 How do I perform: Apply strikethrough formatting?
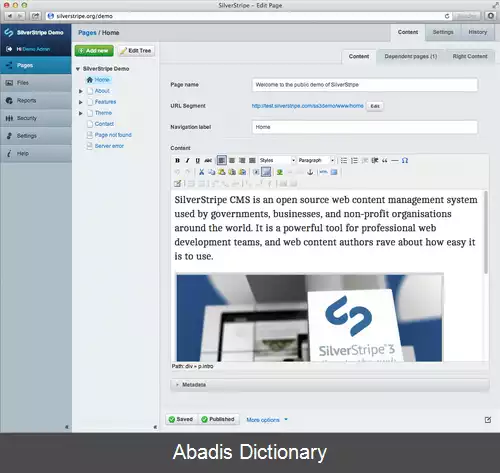point(208,160)
